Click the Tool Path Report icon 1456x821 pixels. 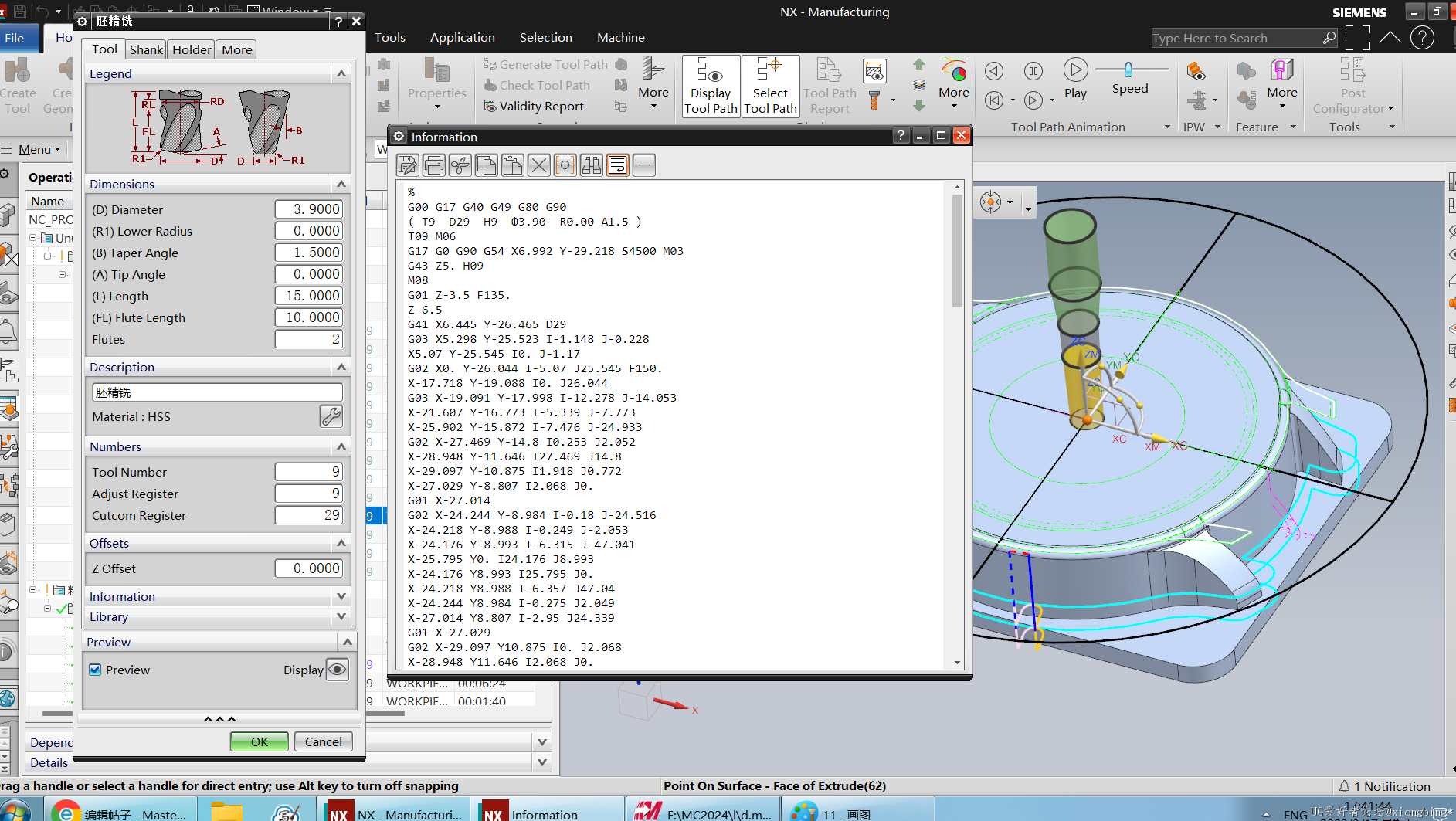830,86
